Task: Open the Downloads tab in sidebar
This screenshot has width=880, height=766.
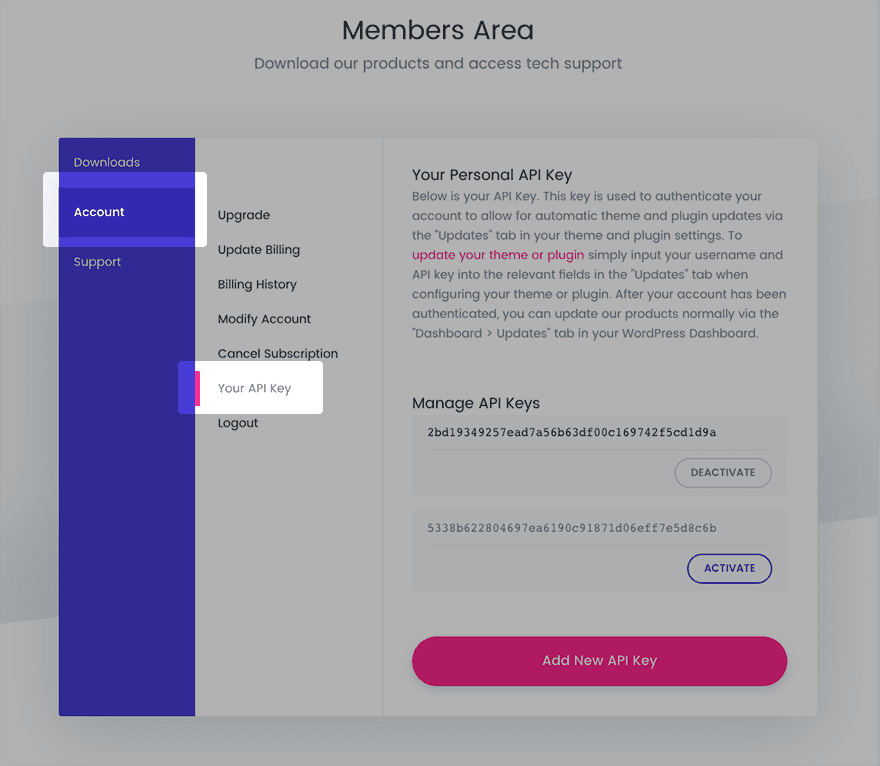Action: [107, 162]
